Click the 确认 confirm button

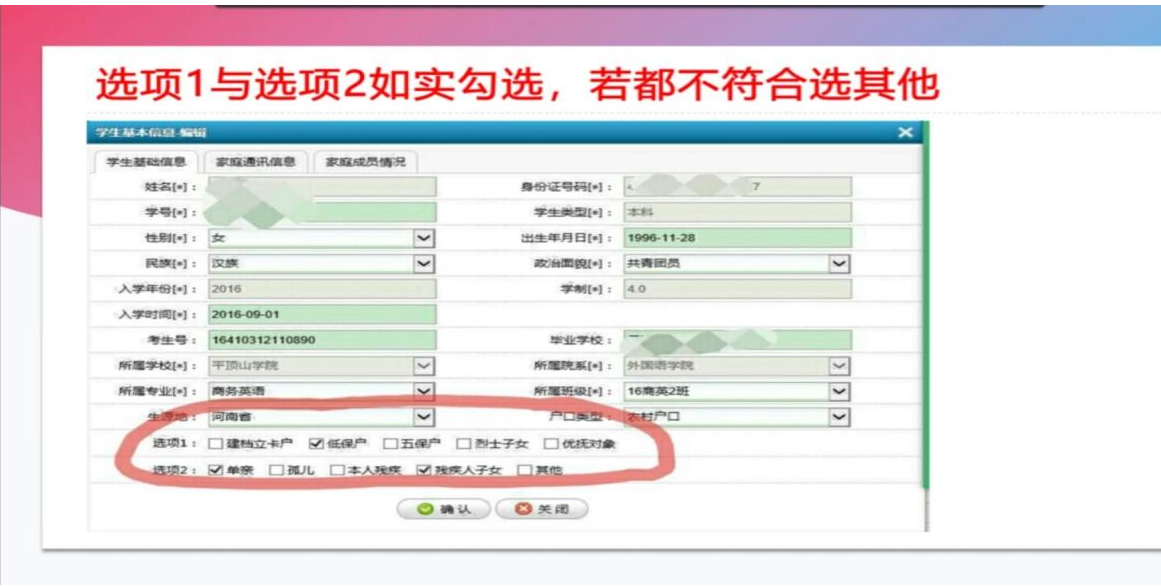tap(443, 509)
